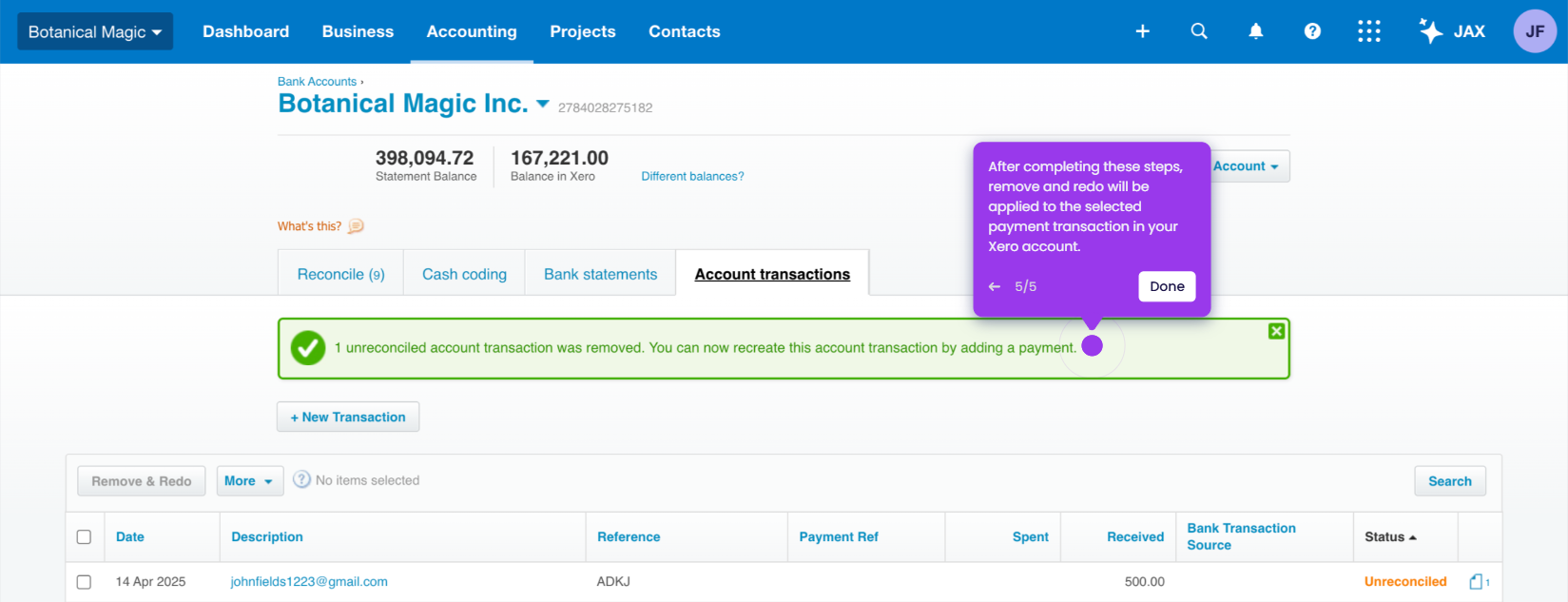The width and height of the screenshot is (1568, 602).
Task: Follow the Bank Accounts breadcrumb link
Action: [x=317, y=82]
